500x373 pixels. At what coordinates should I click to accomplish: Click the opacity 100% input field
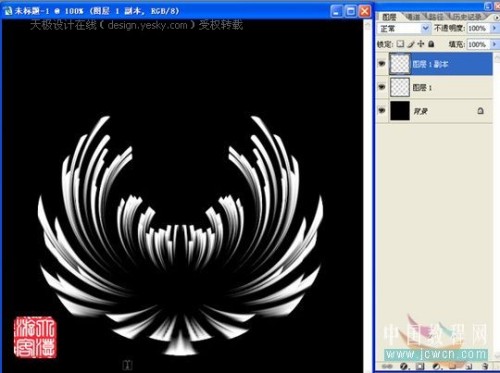(479, 28)
